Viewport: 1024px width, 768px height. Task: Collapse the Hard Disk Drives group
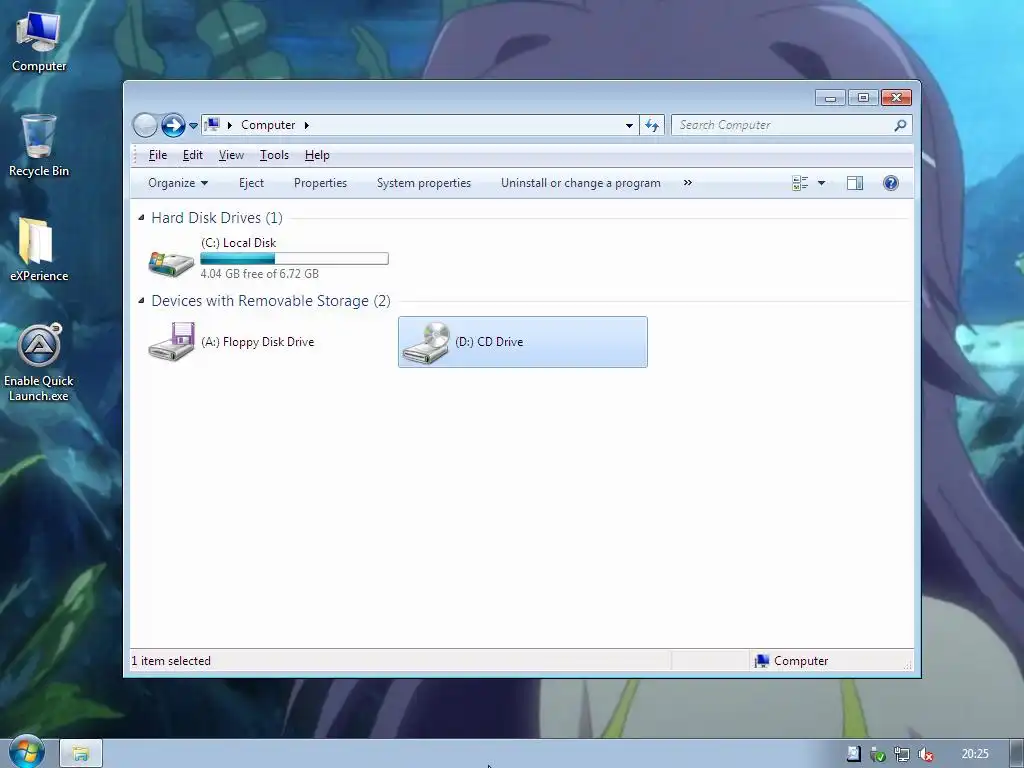[141, 217]
